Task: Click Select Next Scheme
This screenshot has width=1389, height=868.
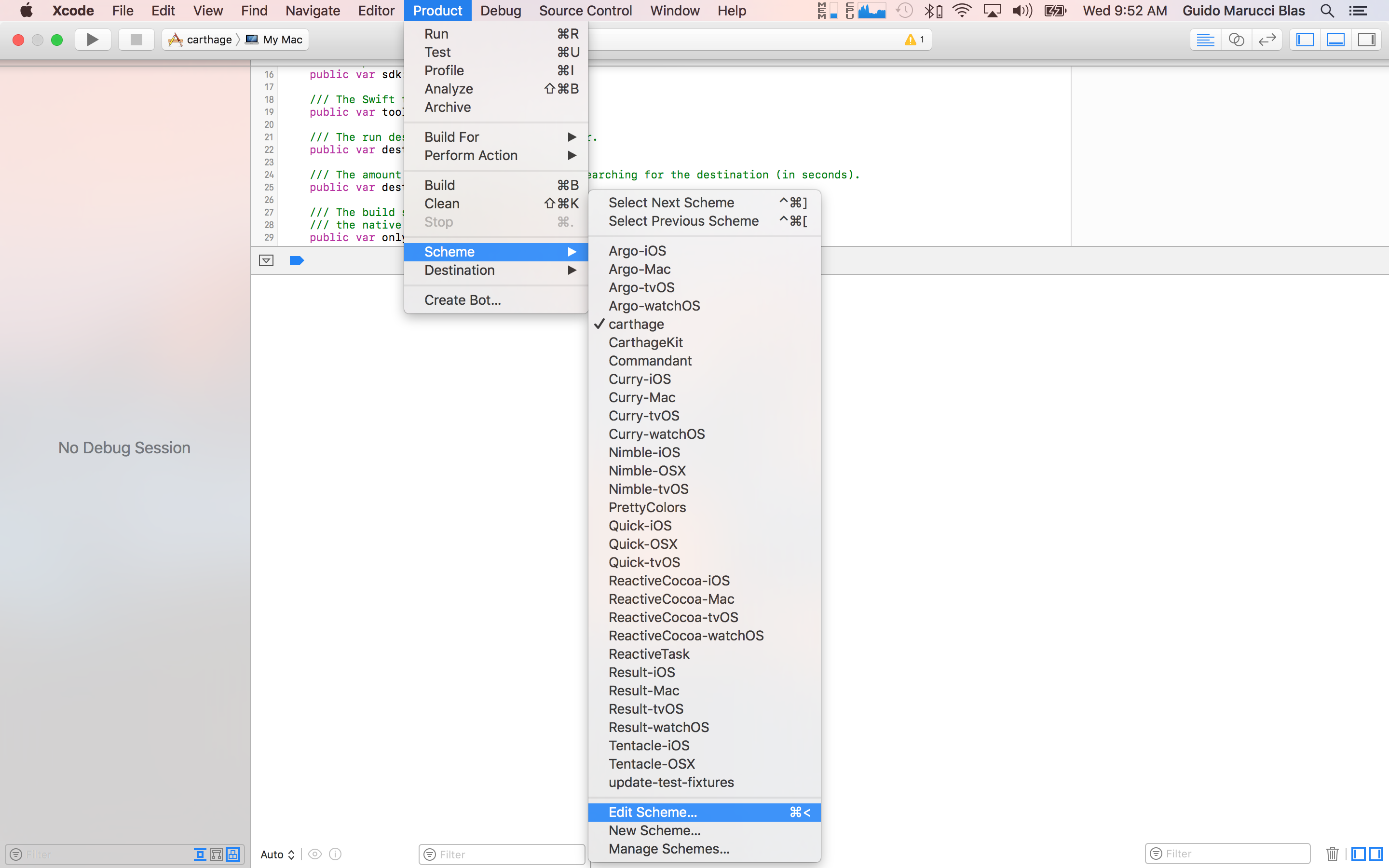Action: coord(704,203)
